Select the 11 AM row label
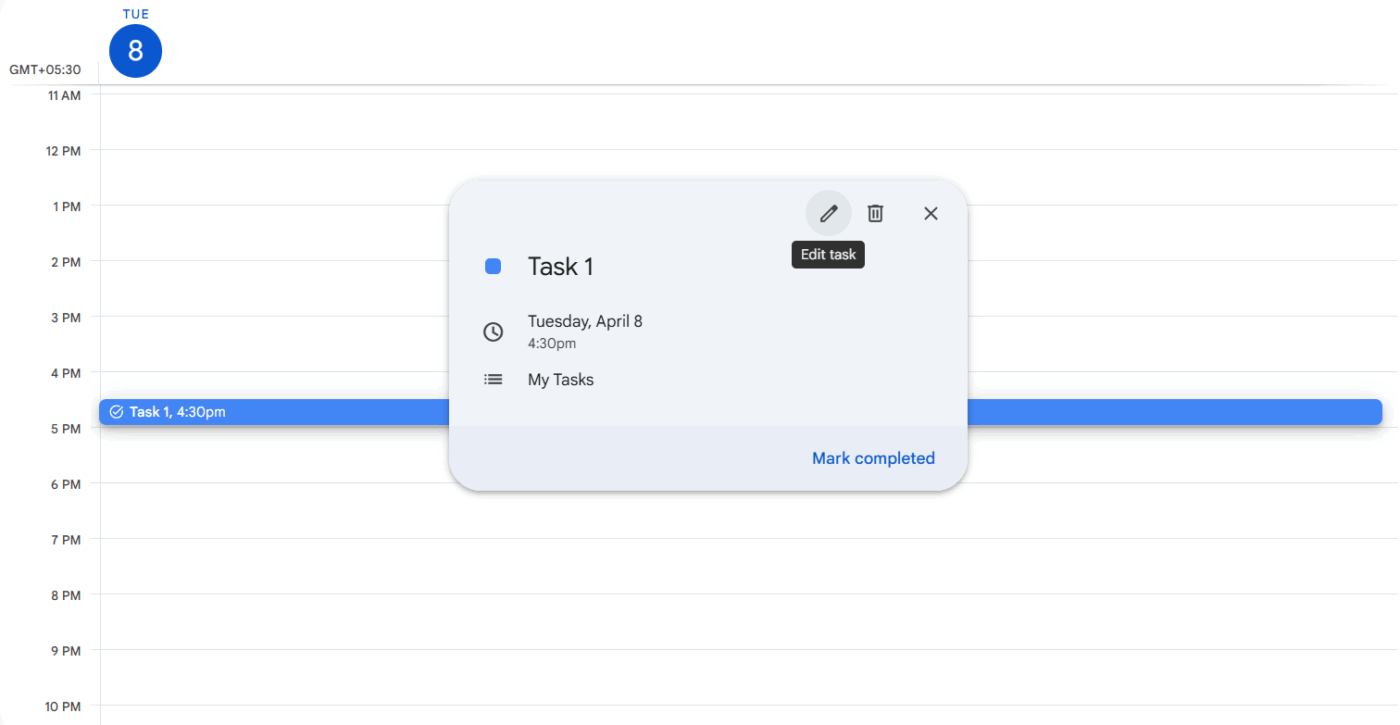1400x725 pixels. tap(65, 95)
